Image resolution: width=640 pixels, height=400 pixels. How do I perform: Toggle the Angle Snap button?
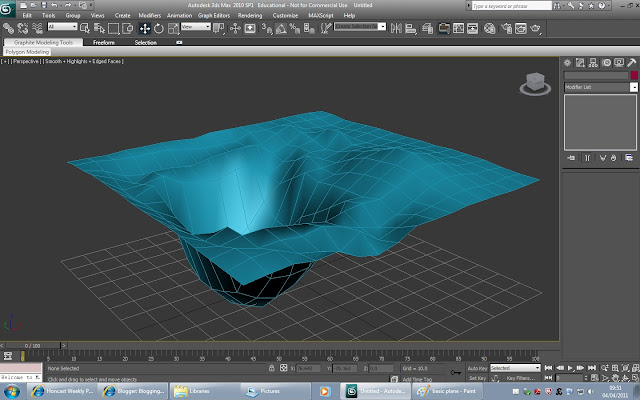[281, 28]
